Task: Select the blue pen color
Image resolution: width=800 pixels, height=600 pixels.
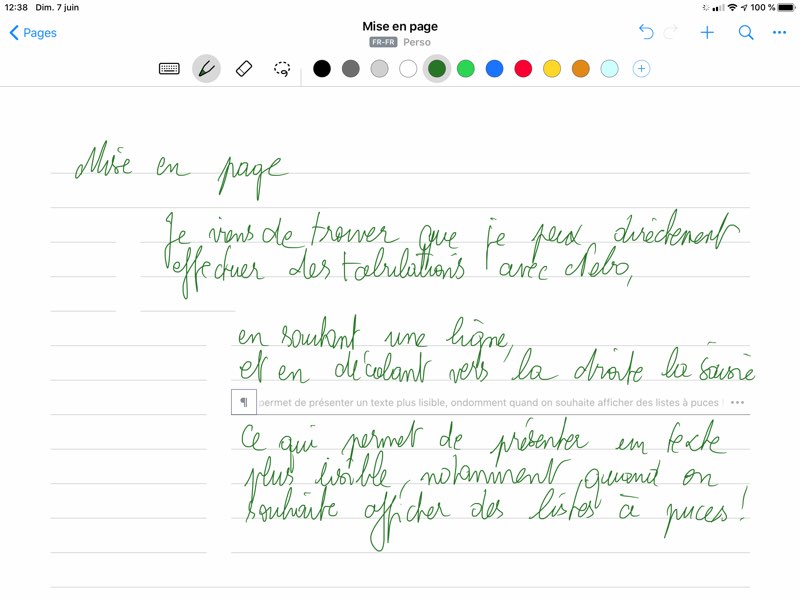Action: coord(494,69)
